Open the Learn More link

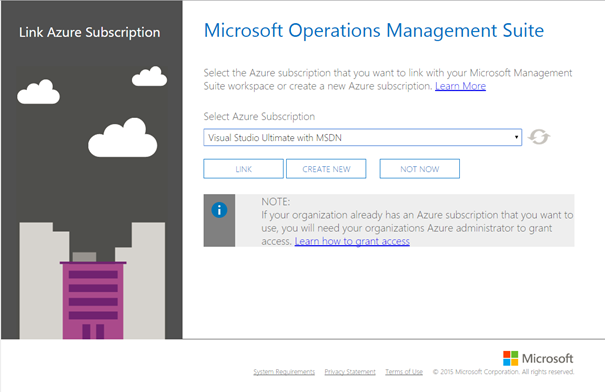(x=460, y=86)
